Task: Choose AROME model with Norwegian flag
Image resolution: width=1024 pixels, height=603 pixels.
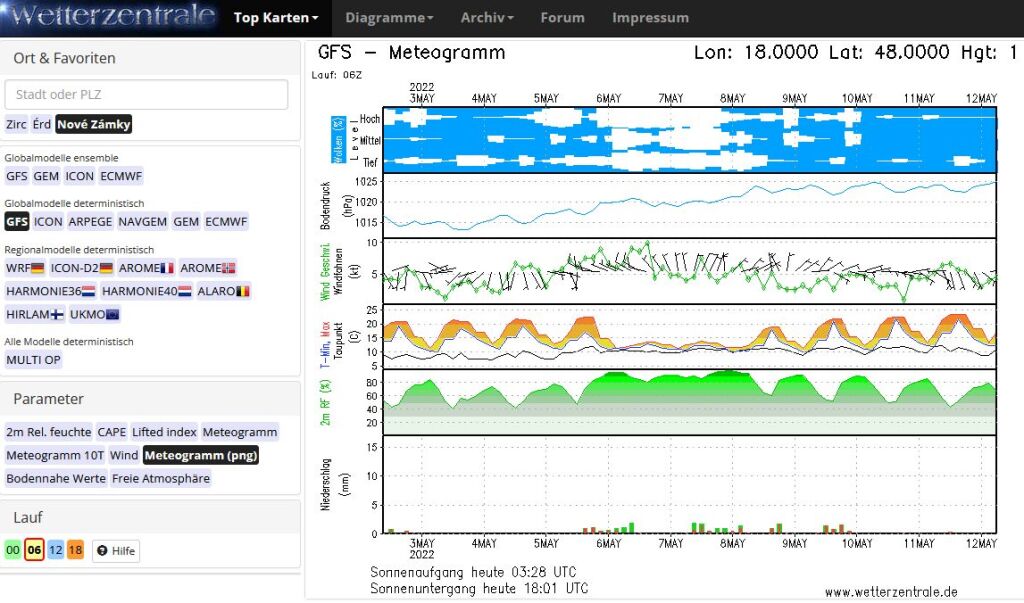Action: 208,268
